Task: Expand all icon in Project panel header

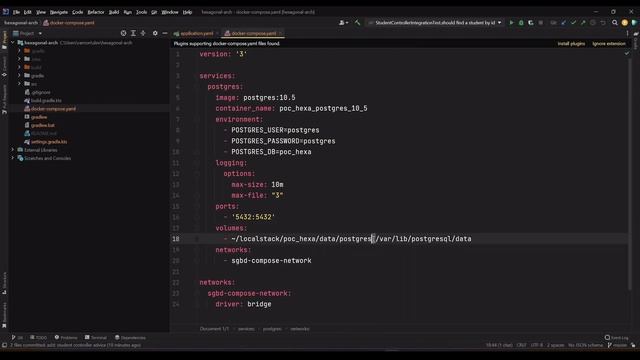Action: [133, 33]
